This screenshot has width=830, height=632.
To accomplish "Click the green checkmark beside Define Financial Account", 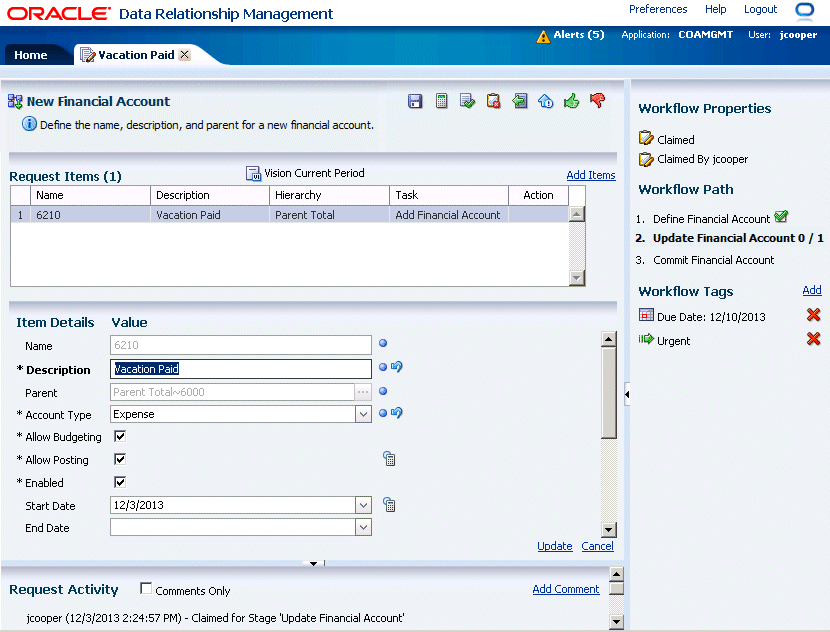I will point(781,216).
